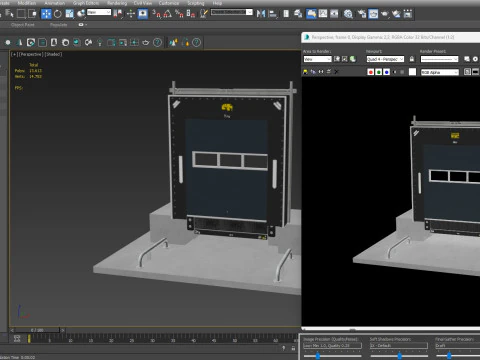Toggle Spinner Snap
The image size is (480, 360).
tap(191, 14)
